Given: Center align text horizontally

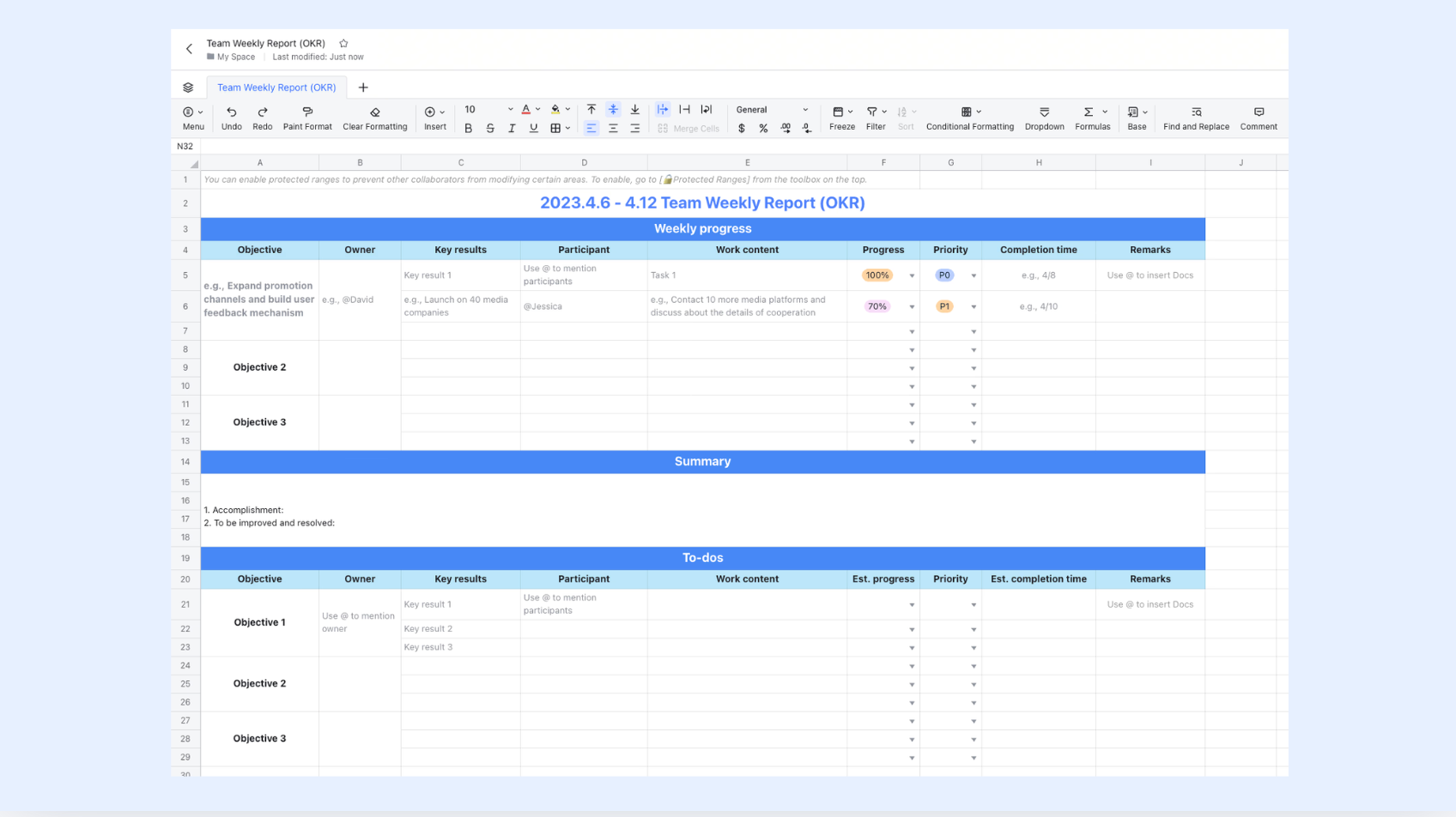Looking at the screenshot, I should (613, 129).
